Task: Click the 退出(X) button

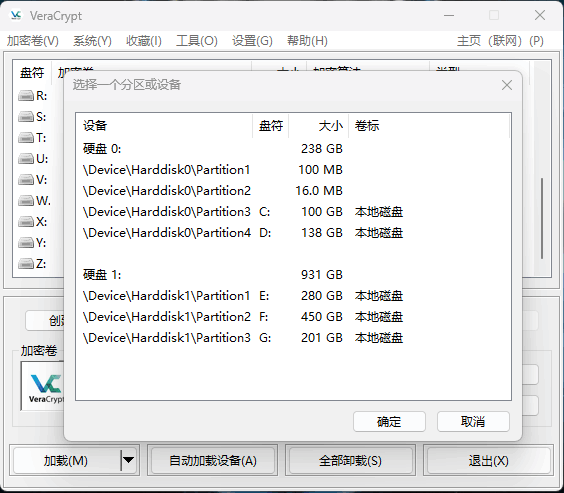Action: 488,461
